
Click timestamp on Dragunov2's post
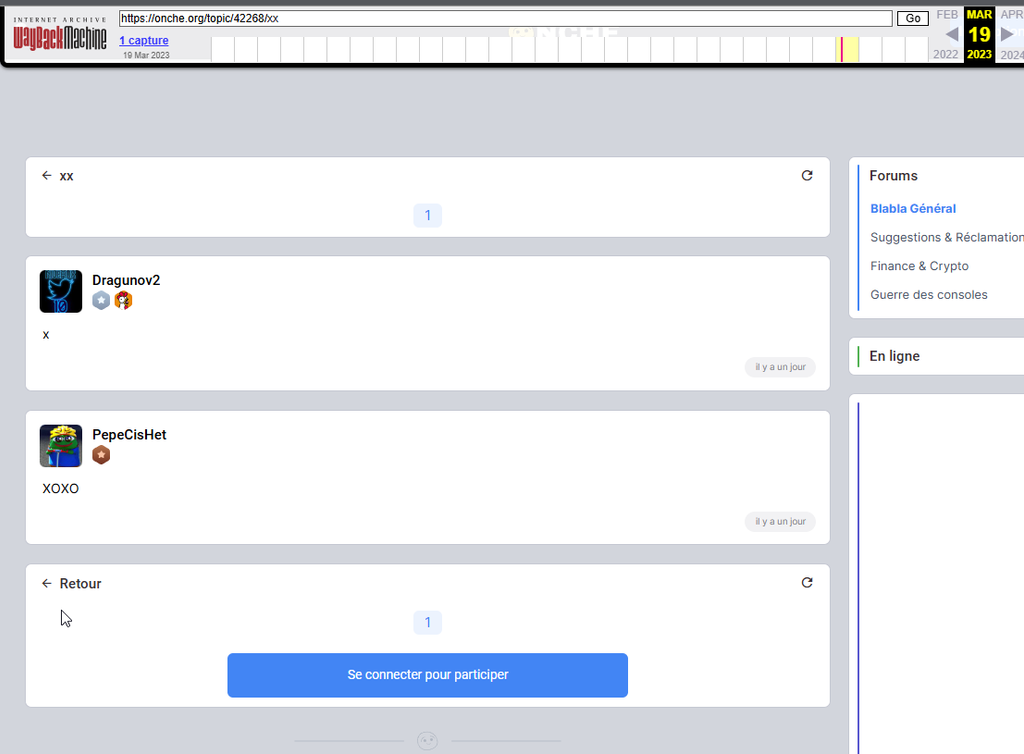(x=780, y=367)
